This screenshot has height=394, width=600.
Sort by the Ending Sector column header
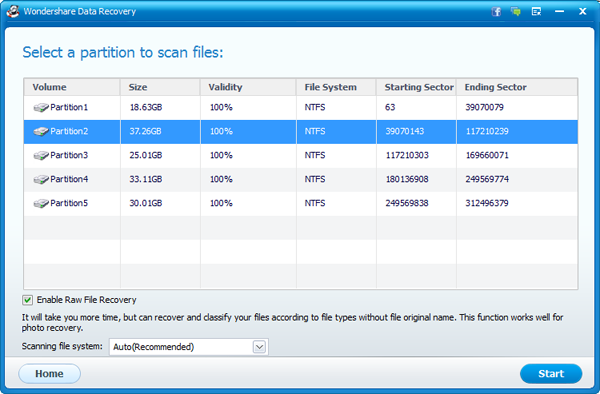pos(517,87)
